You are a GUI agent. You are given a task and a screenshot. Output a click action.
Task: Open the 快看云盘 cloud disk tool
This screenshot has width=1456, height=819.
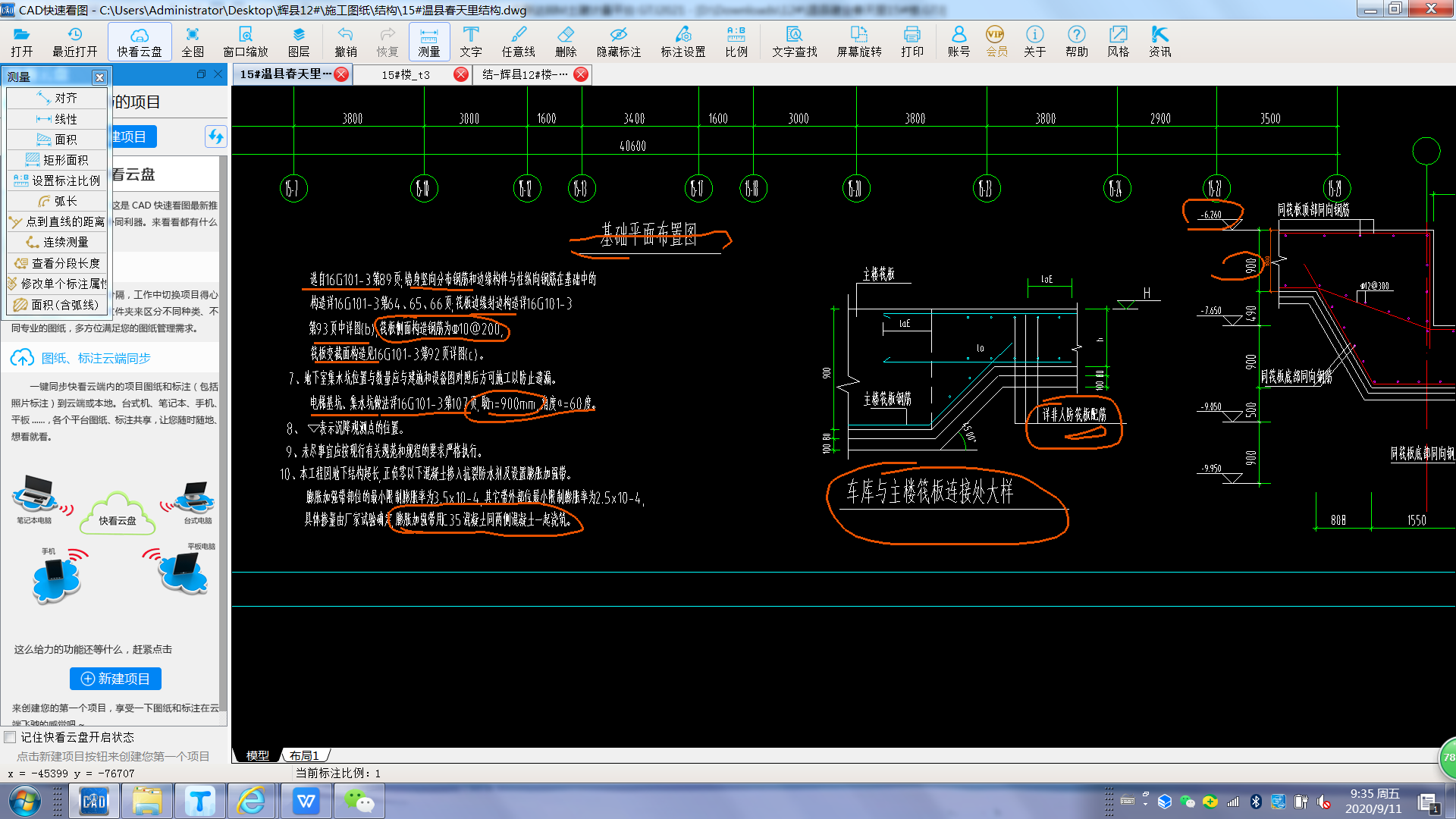point(140,42)
